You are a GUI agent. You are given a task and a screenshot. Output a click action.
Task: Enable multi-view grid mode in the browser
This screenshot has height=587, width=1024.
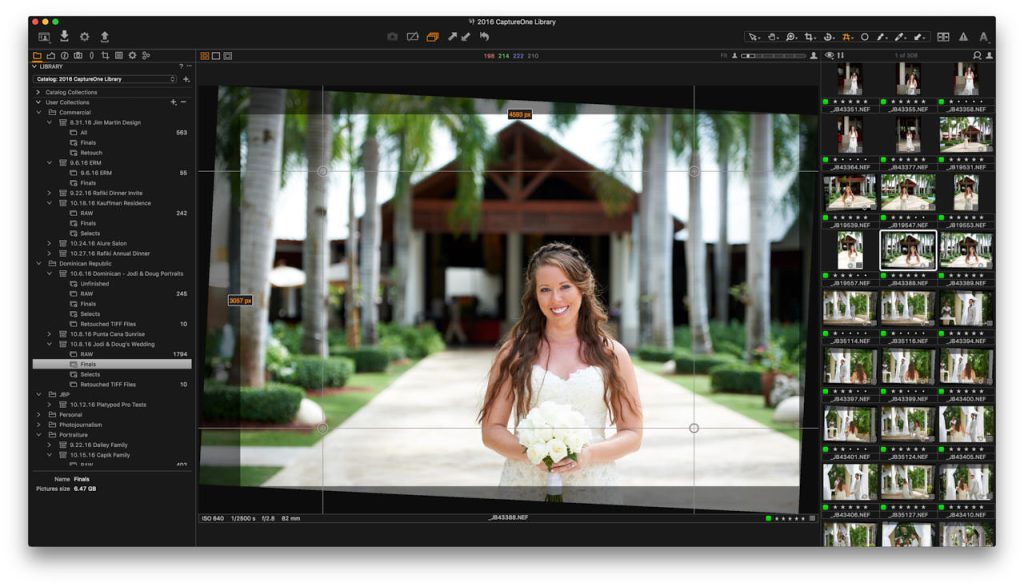[x=207, y=55]
